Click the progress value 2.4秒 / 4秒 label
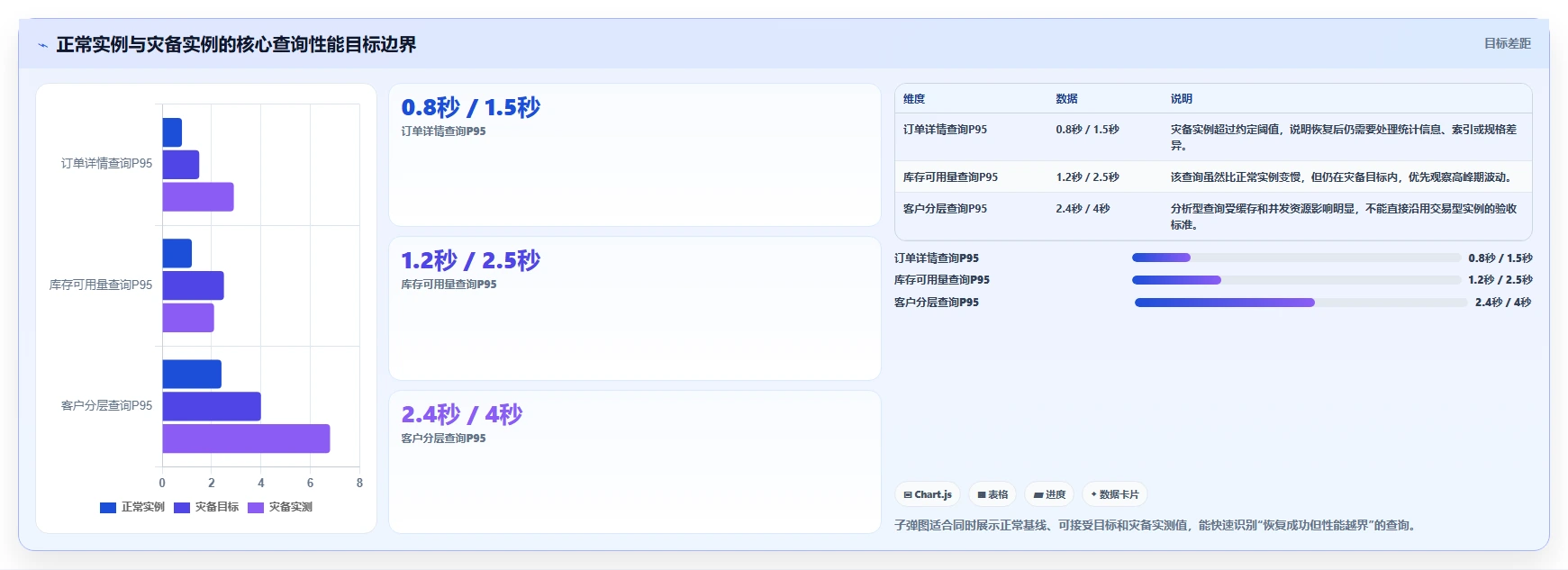 tap(1503, 303)
